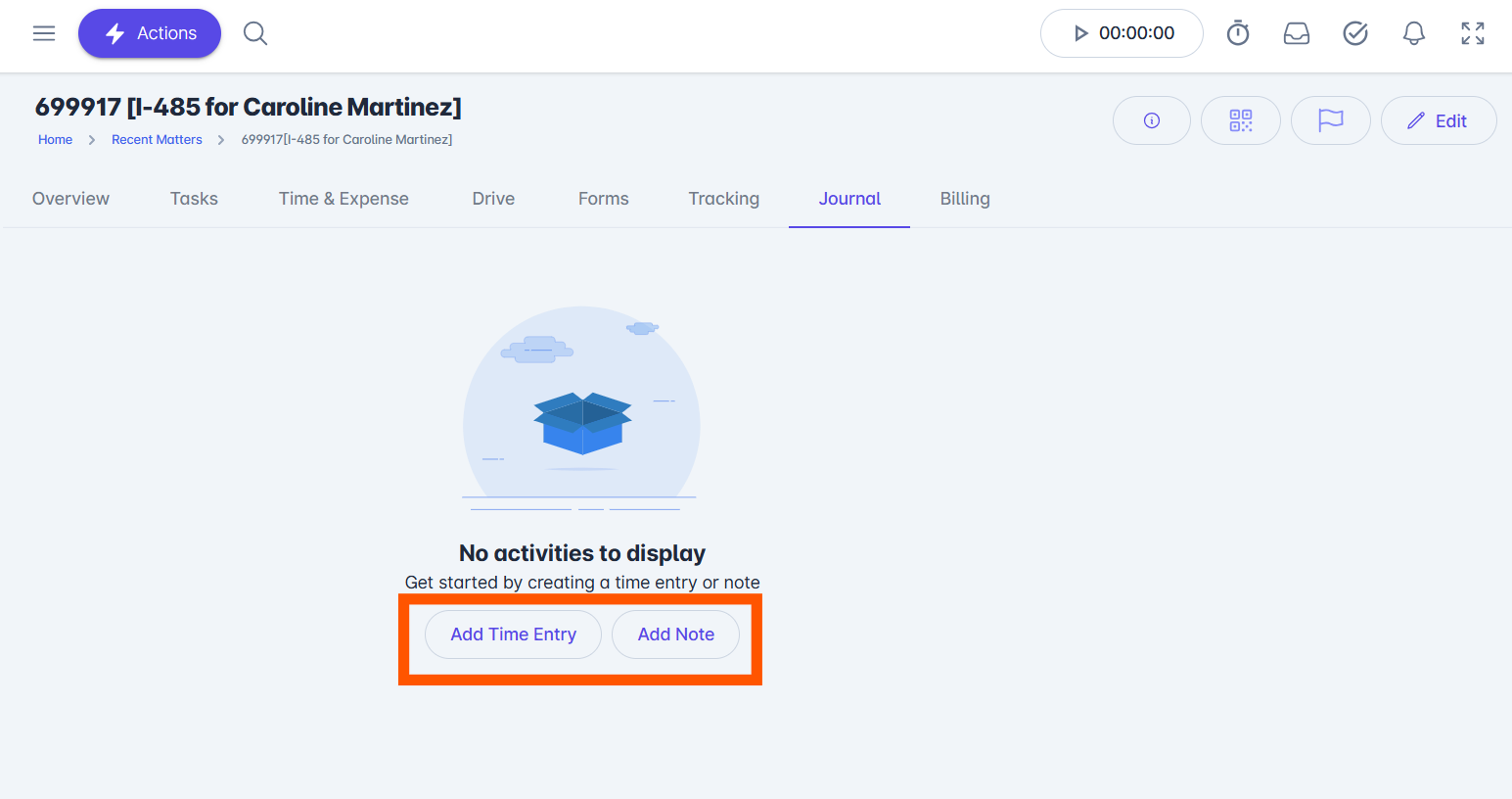Switch to the Time & Expense tab
The width and height of the screenshot is (1512, 799).
pos(344,199)
